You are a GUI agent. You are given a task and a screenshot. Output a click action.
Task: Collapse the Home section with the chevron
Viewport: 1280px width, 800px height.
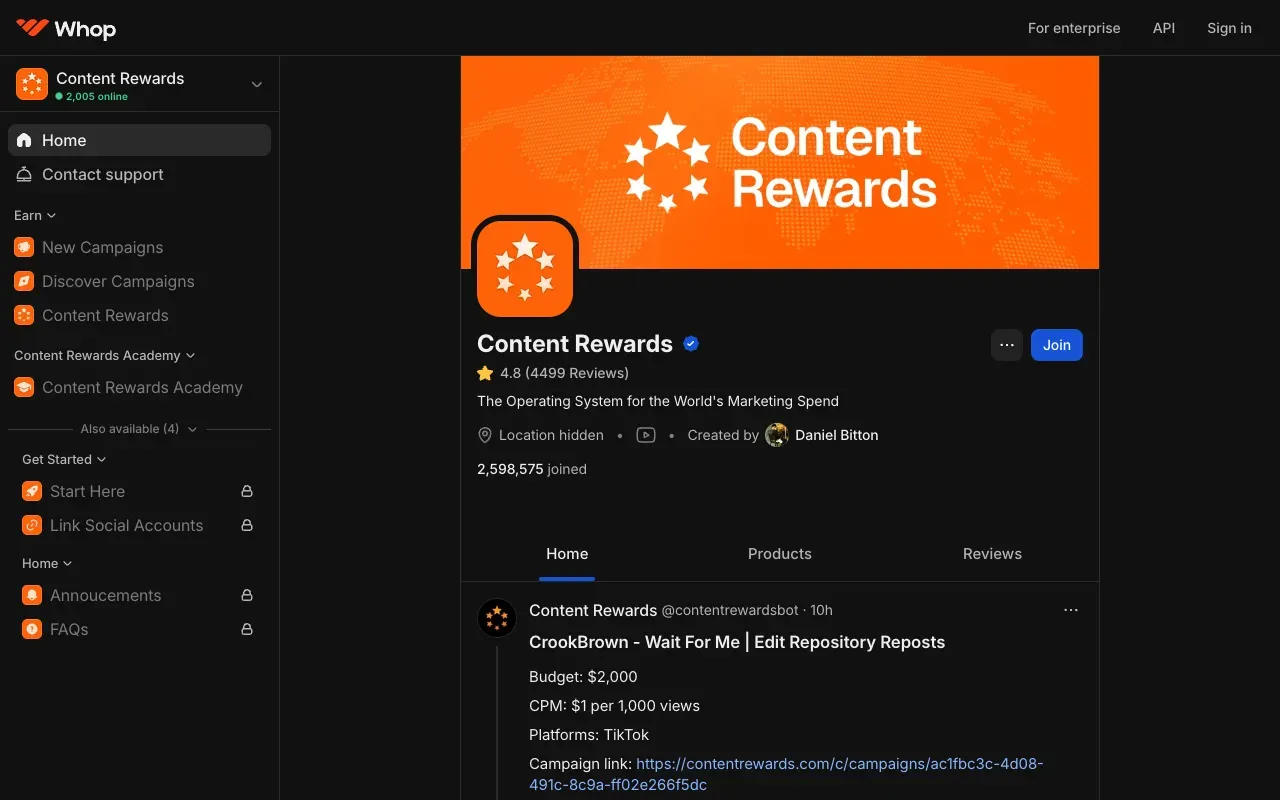click(67, 563)
